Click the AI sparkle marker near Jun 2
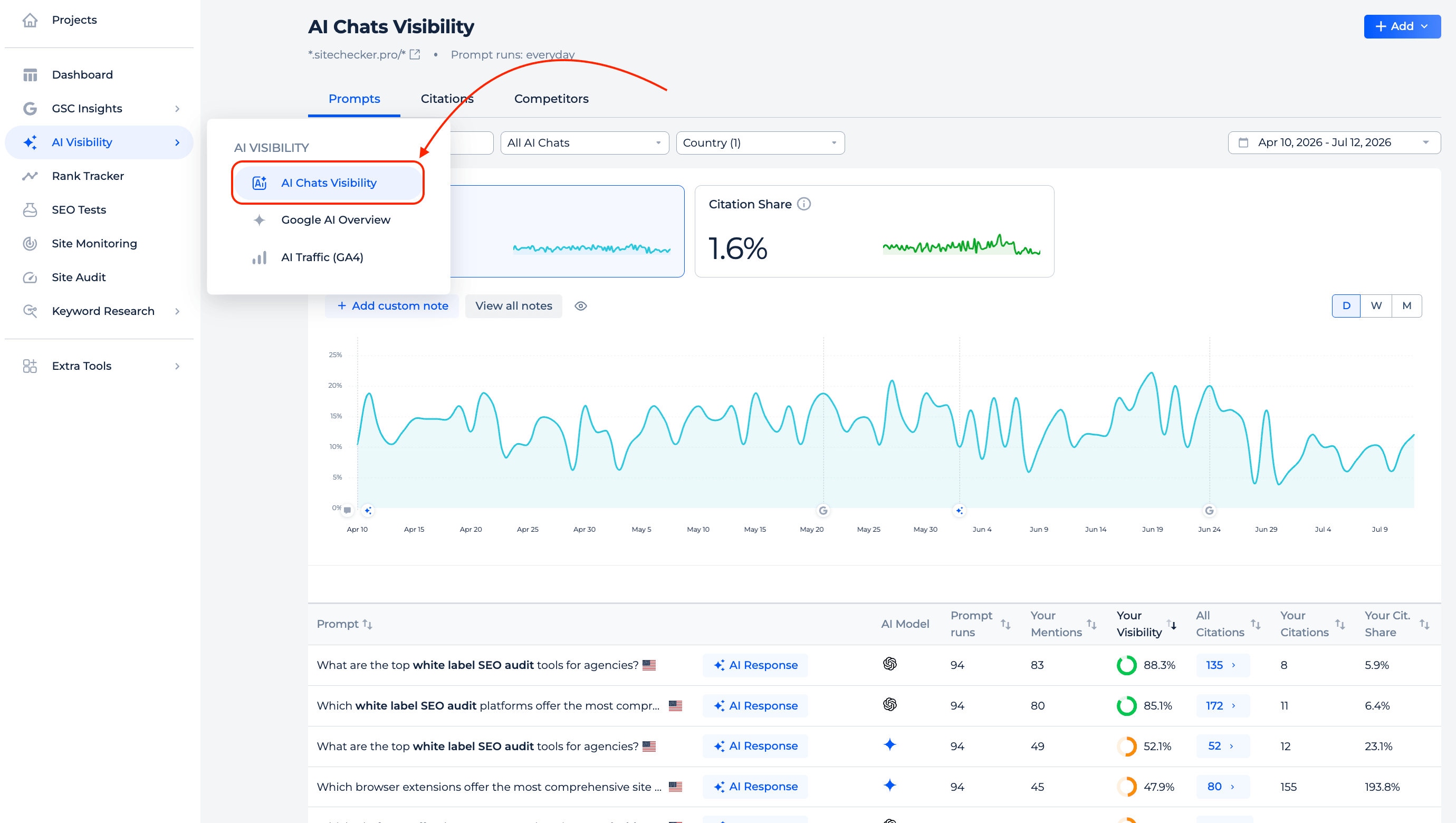The image size is (1456, 823). click(959, 511)
